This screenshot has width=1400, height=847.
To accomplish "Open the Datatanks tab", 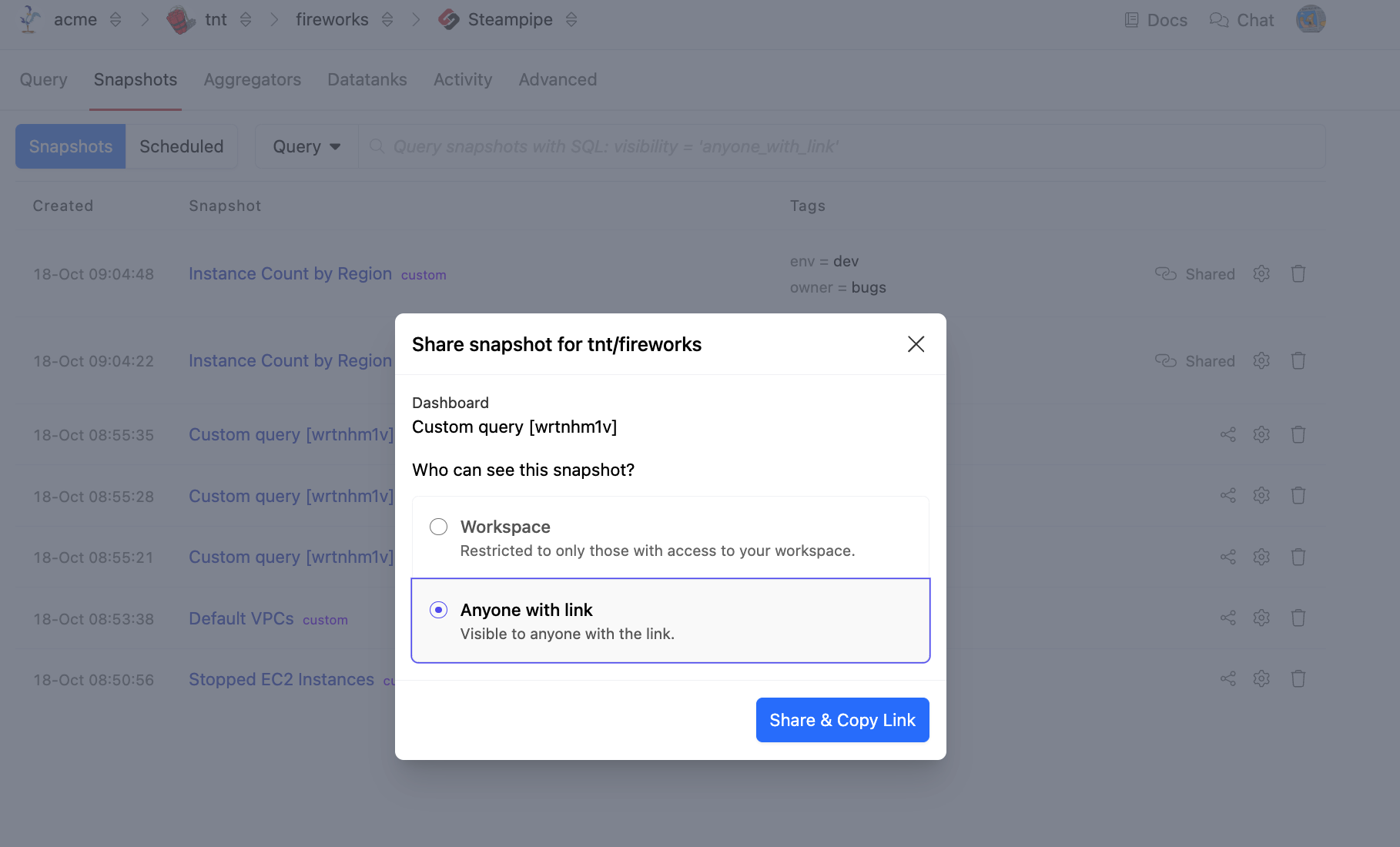I will (x=367, y=79).
